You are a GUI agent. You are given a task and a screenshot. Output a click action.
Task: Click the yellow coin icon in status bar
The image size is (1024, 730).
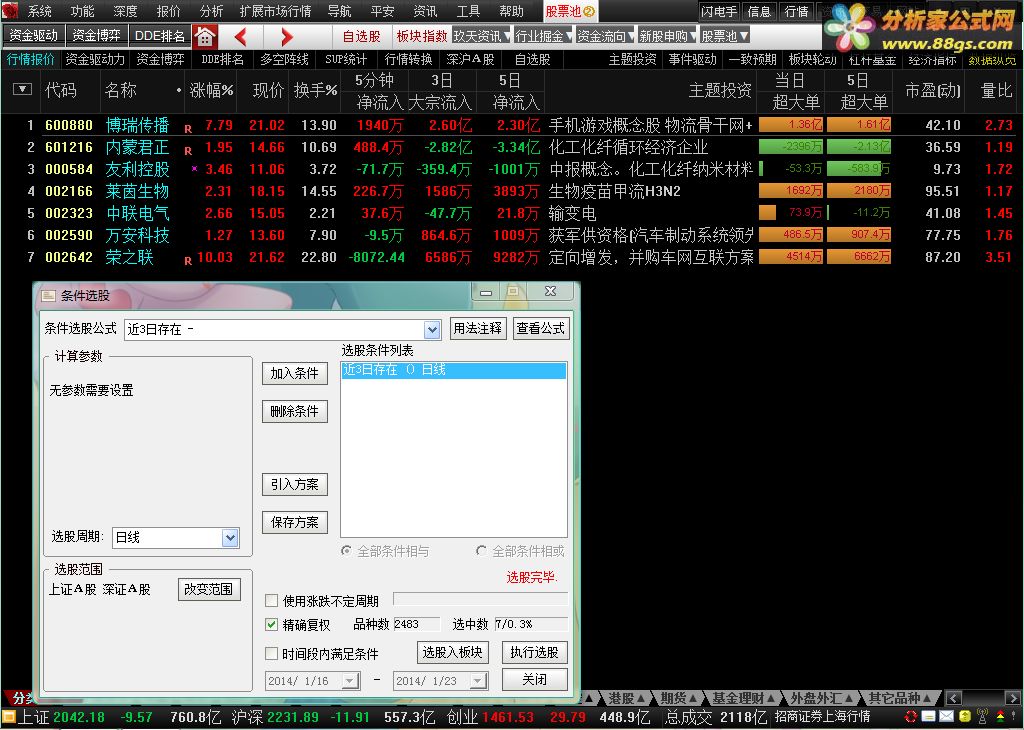click(x=965, y=717)
